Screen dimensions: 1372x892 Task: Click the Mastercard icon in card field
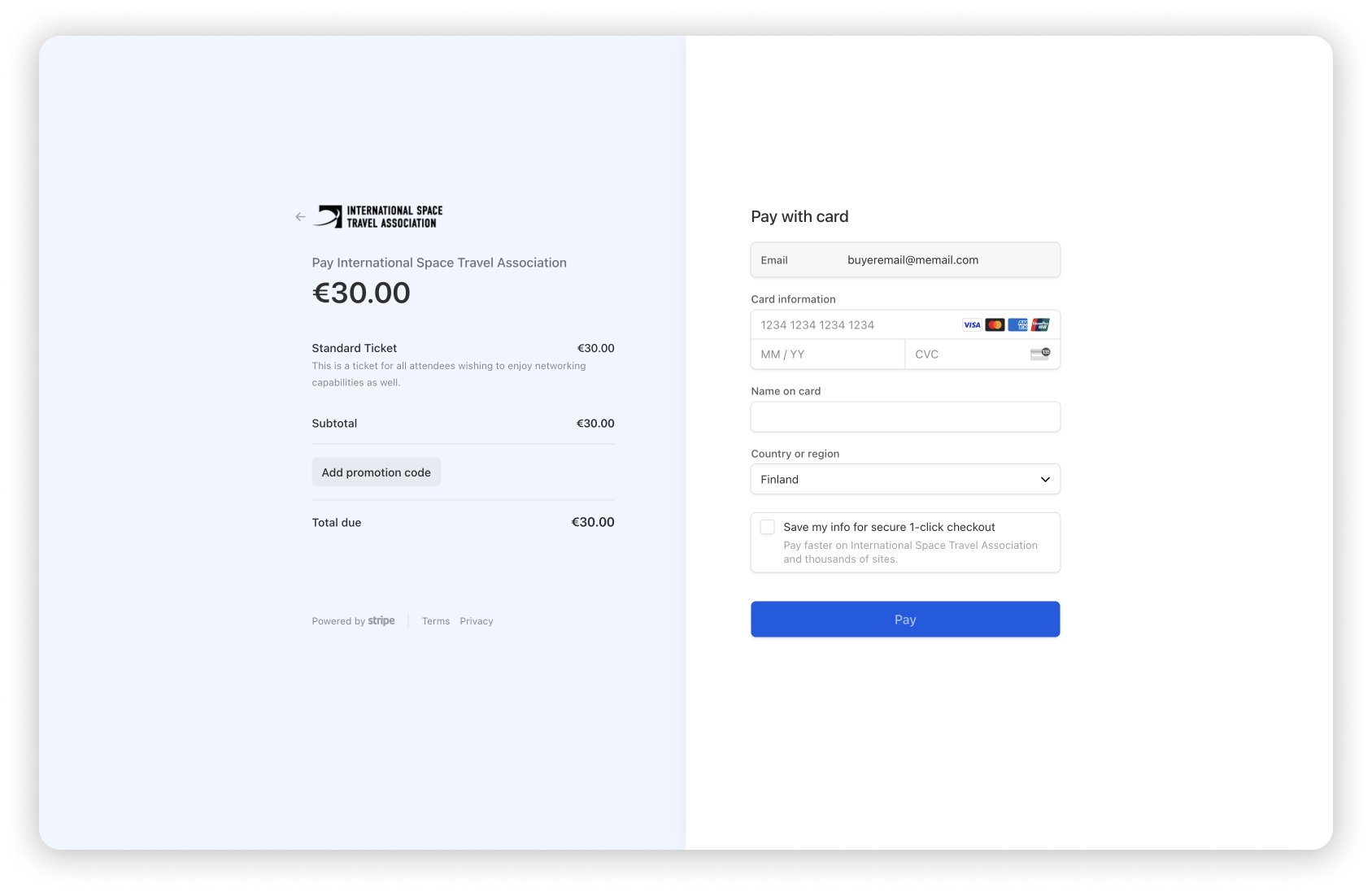pos(995,324)
